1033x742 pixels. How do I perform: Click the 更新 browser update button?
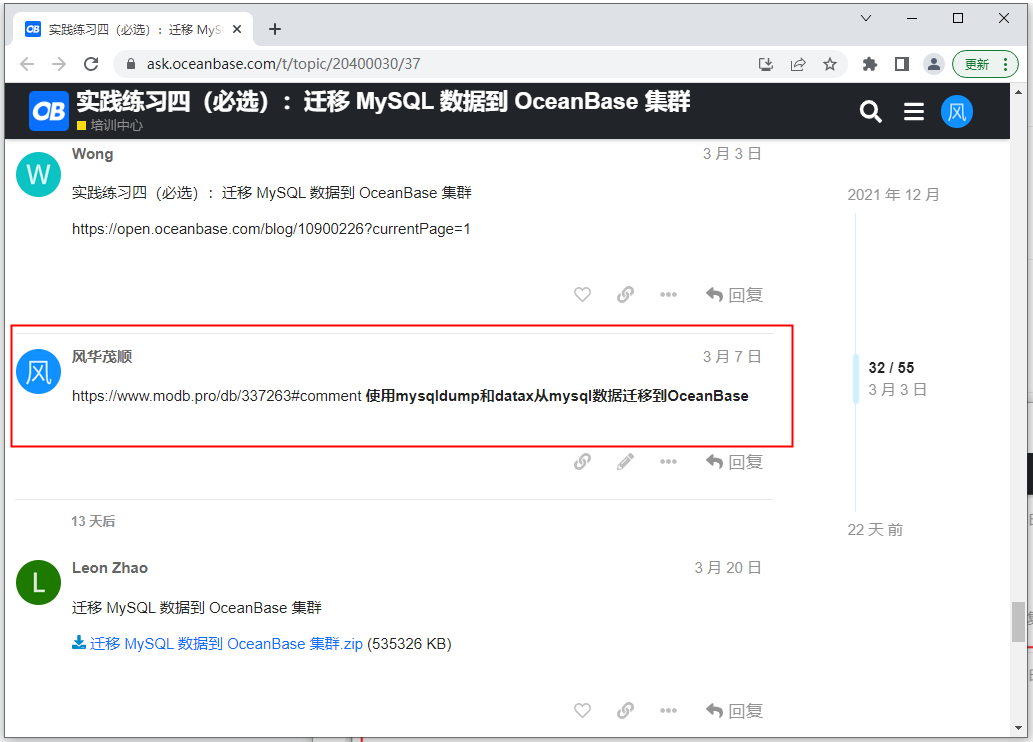click(x=985, y=64)
